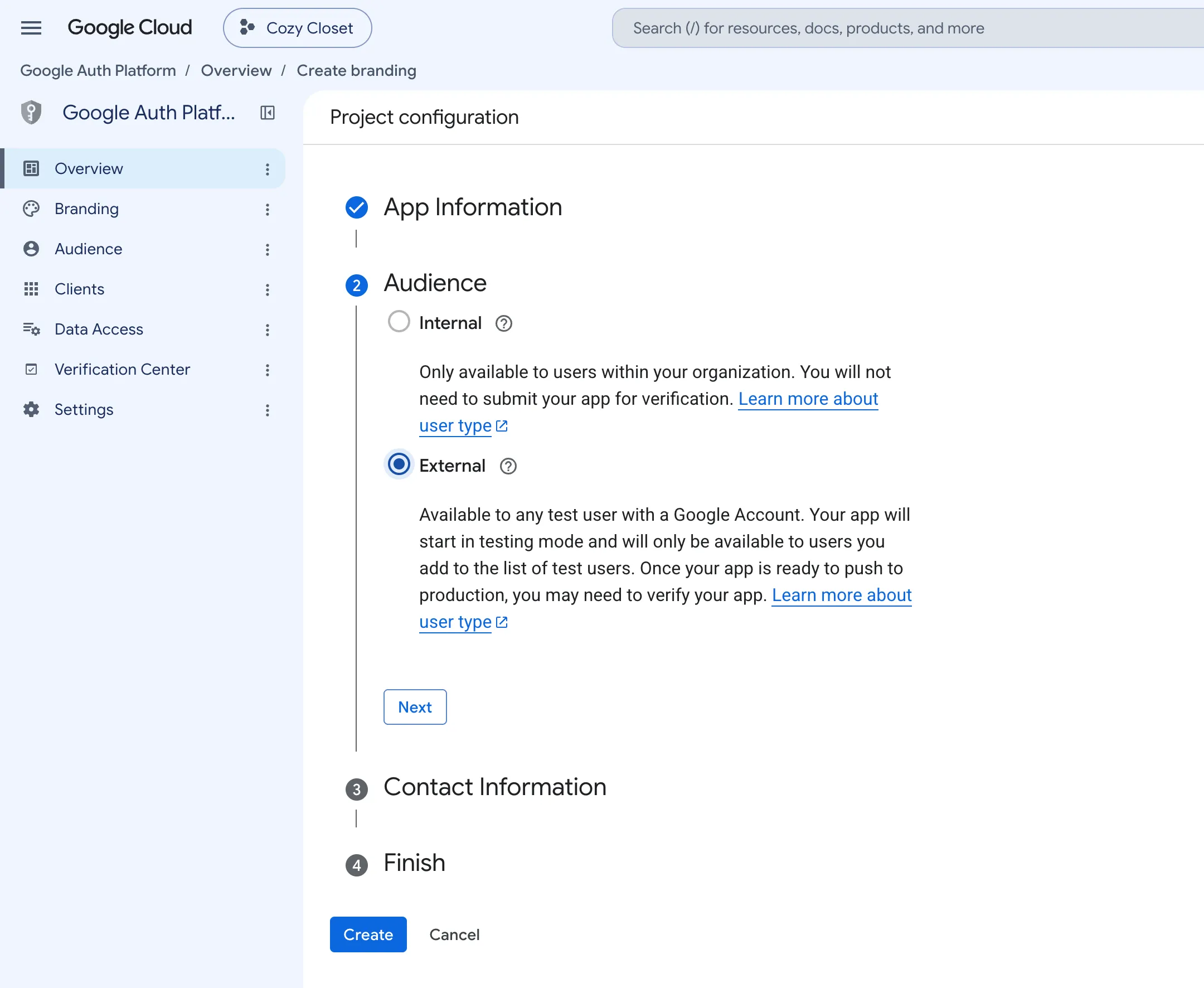
Task: Open more options for Clients
Action: pos(268,290)
